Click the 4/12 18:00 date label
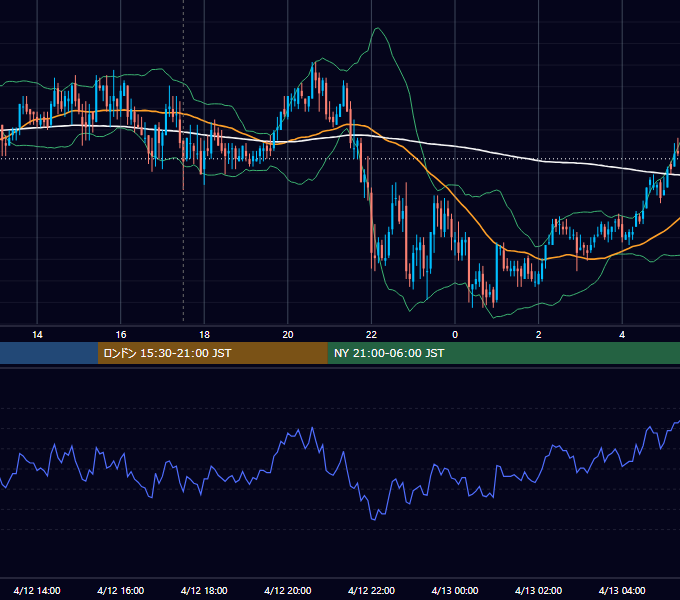680x600 pixels. tap(204, 590)
